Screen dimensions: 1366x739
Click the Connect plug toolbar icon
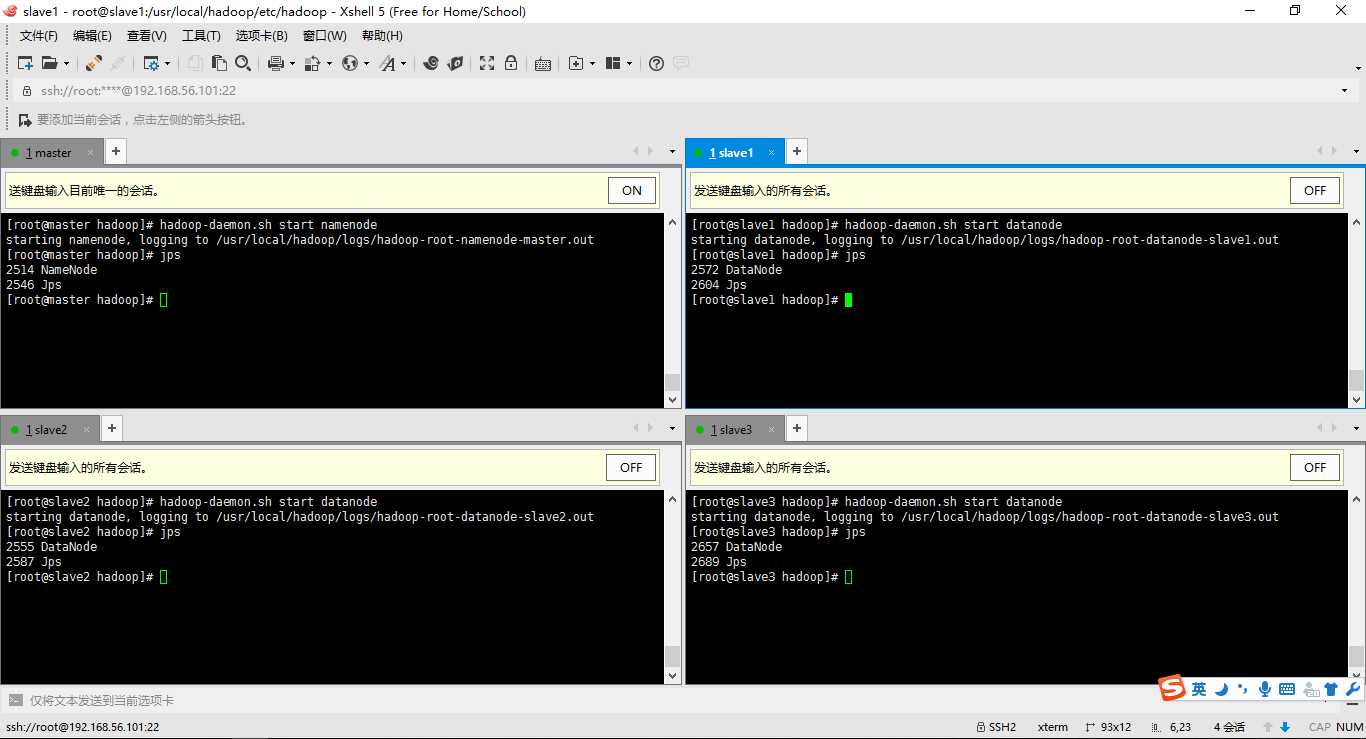(94, 63)
